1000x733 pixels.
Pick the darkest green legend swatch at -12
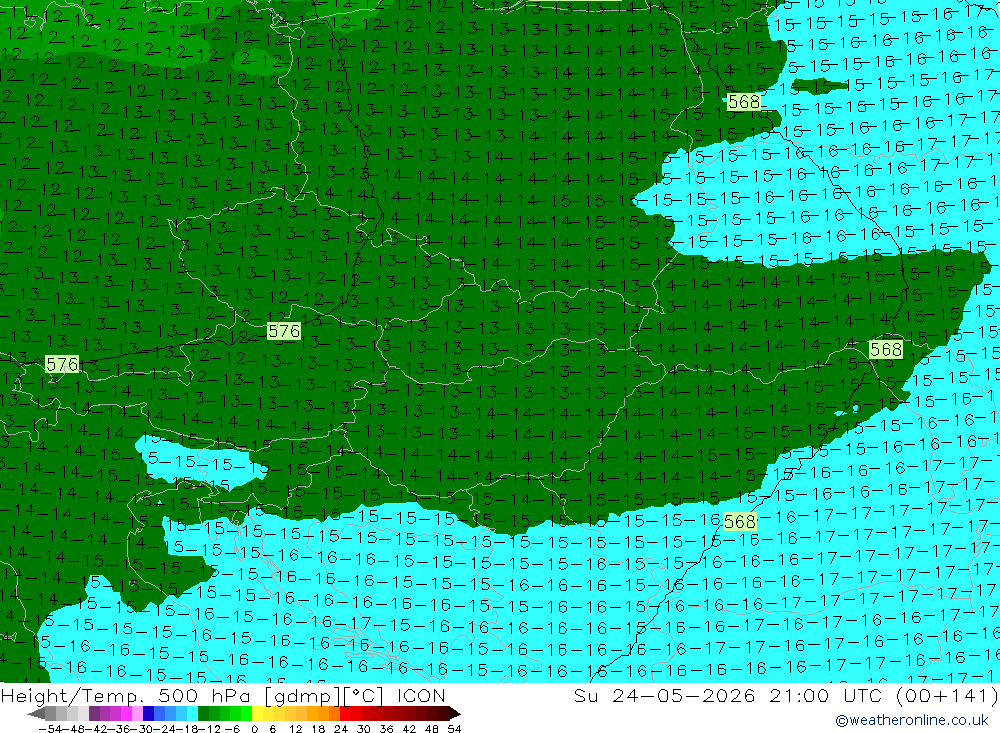(x=203, y=713)
